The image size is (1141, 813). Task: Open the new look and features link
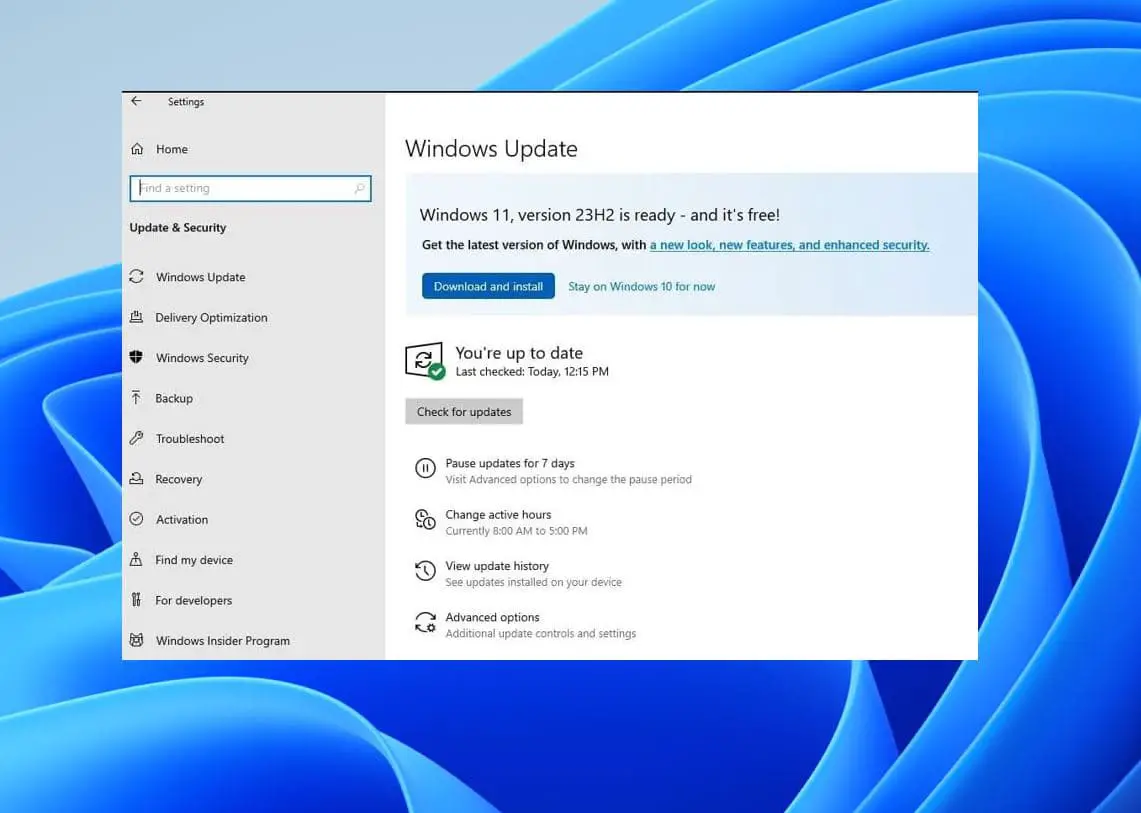788,244
